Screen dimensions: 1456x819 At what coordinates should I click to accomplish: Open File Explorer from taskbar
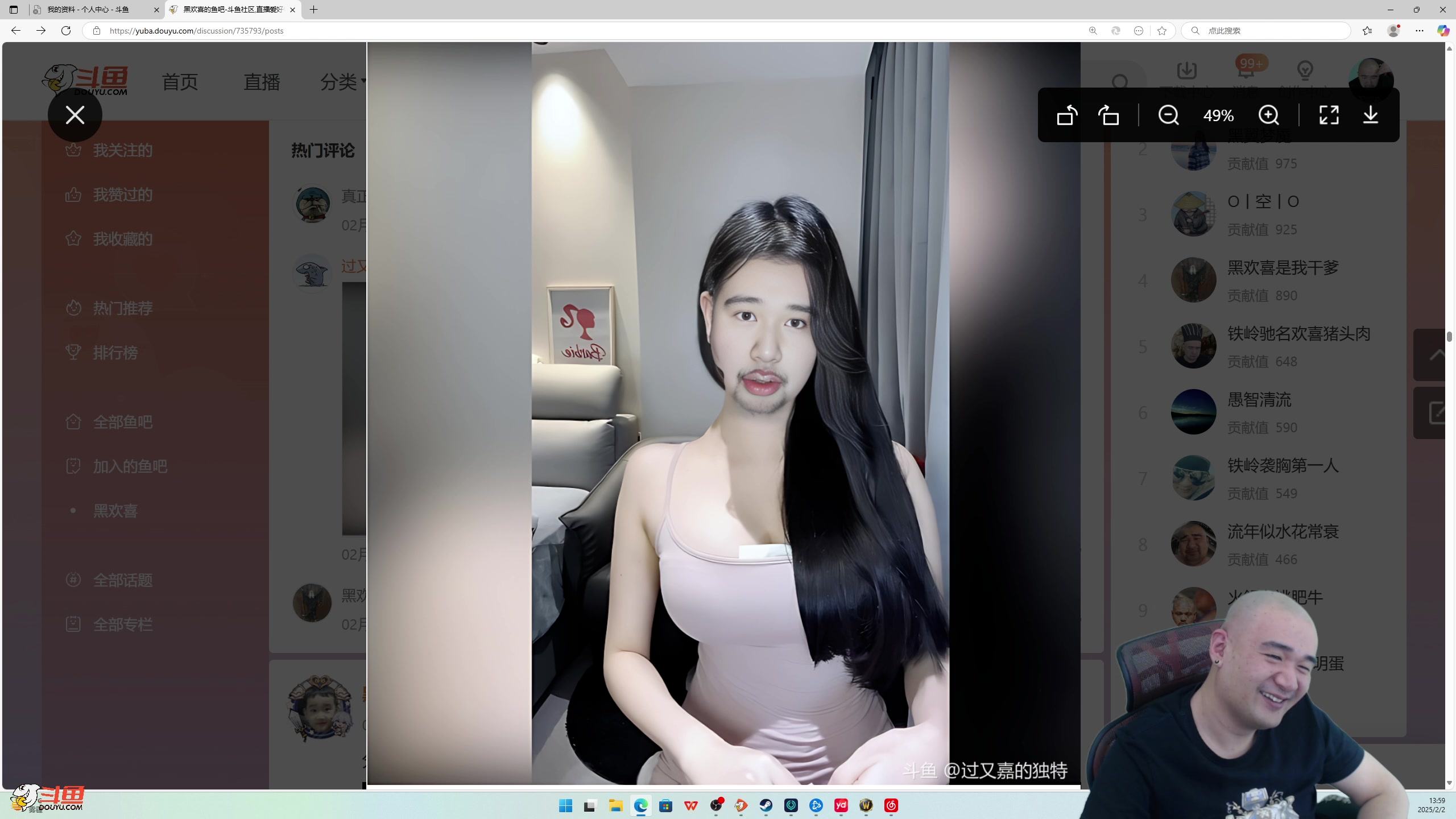(x=615, y=805)
